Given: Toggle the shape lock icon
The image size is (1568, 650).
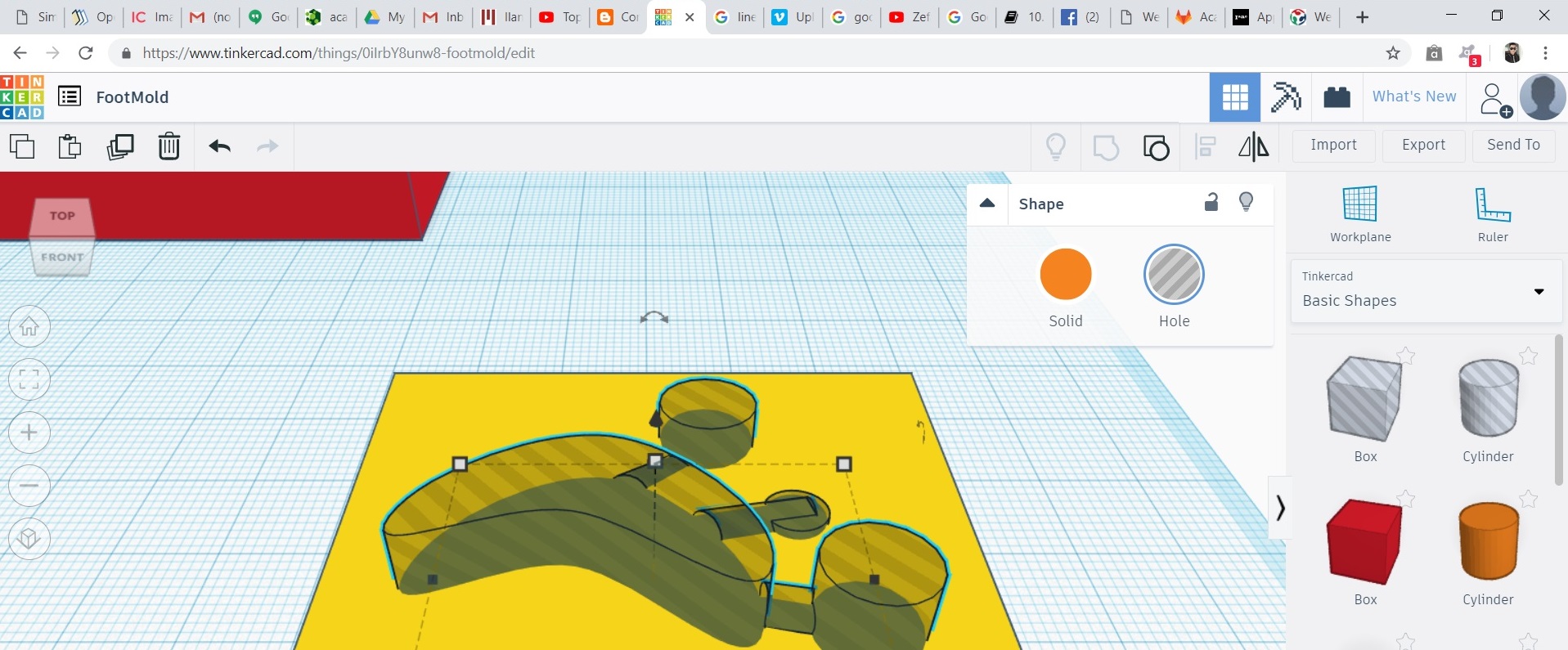Looking at the screenshot, I should (x=1211, y=202).
